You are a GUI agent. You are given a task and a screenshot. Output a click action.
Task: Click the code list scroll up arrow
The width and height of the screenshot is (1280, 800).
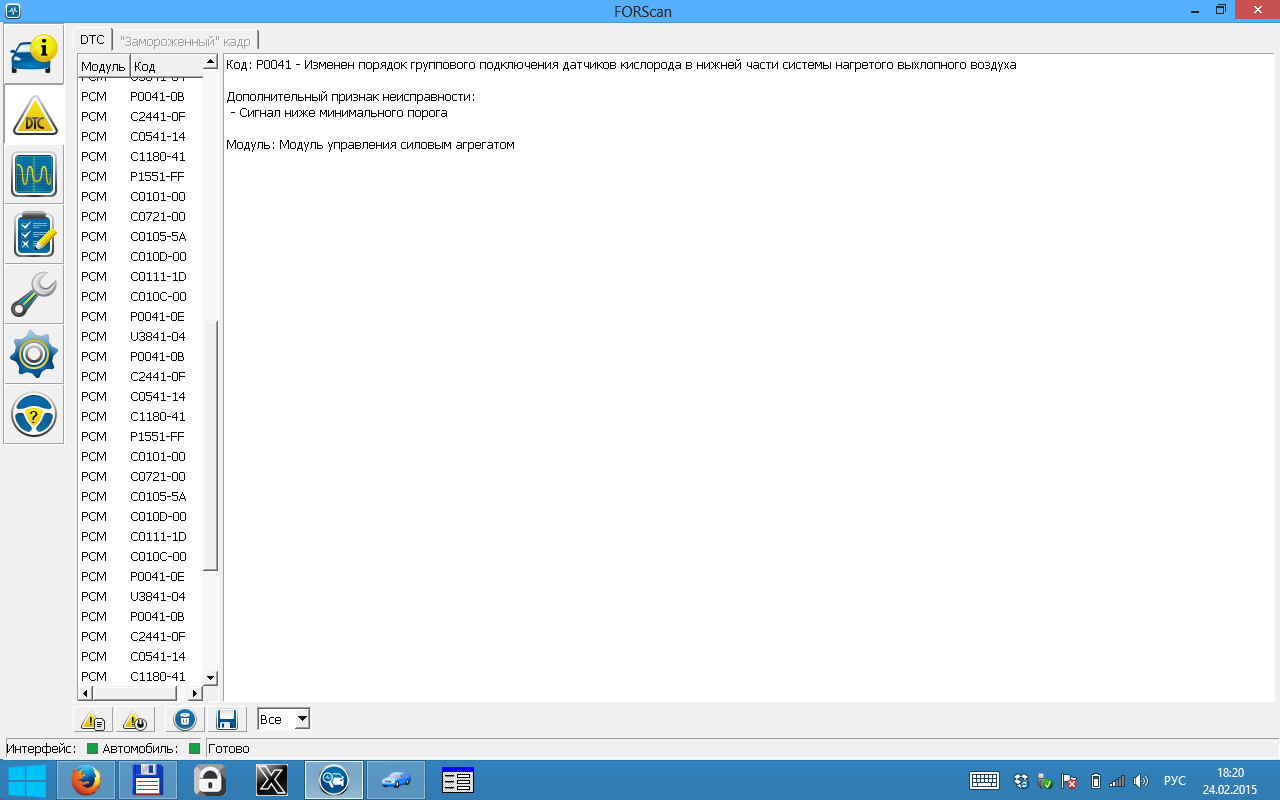[210, 62]
